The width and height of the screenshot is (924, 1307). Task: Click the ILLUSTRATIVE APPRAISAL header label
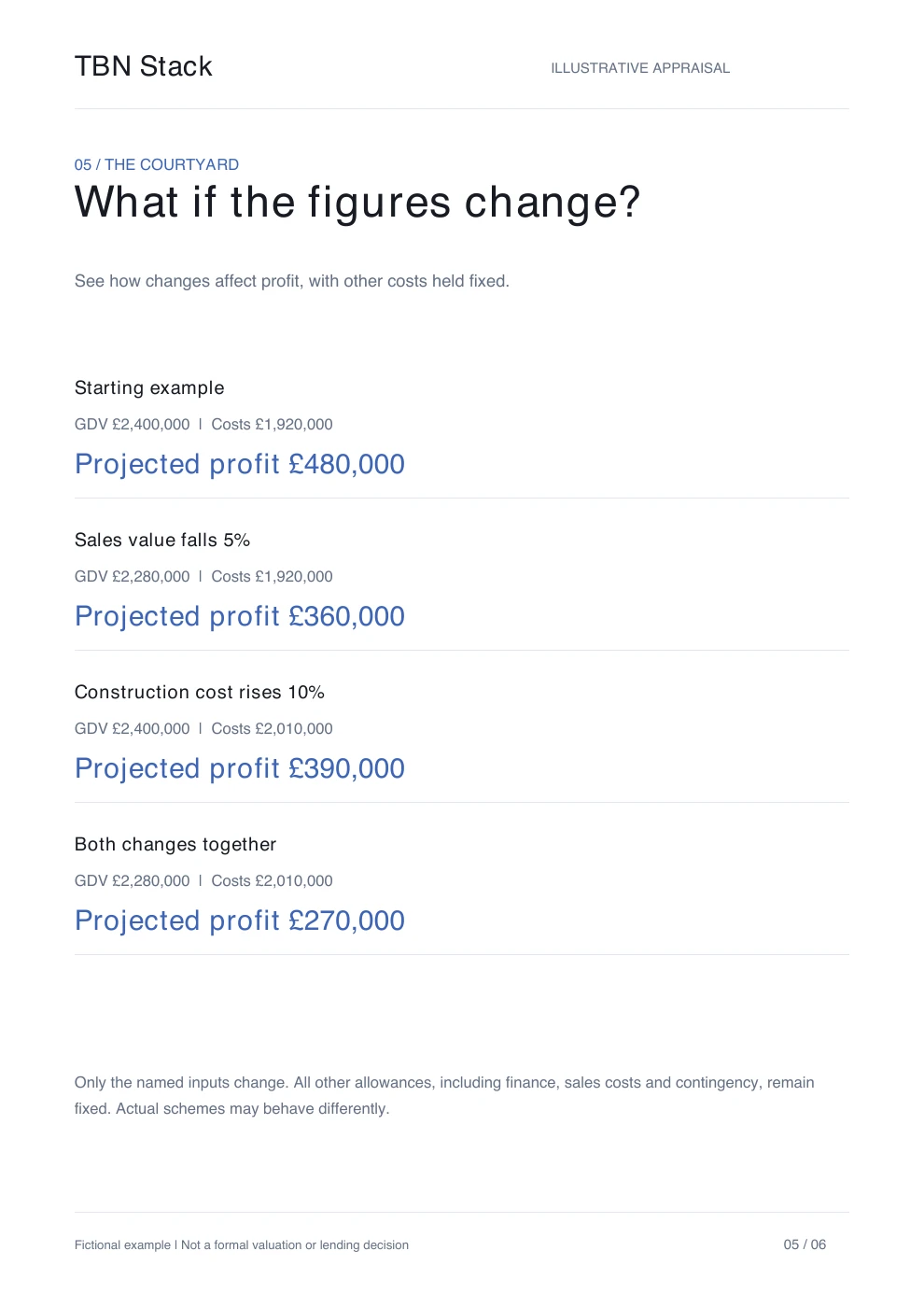click(x=640, y=68)
